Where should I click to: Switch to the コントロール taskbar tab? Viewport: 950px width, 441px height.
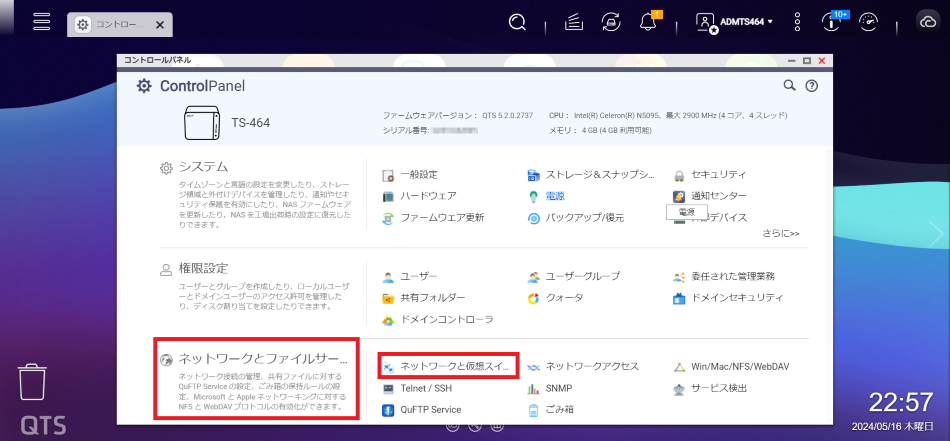[120, 25]
